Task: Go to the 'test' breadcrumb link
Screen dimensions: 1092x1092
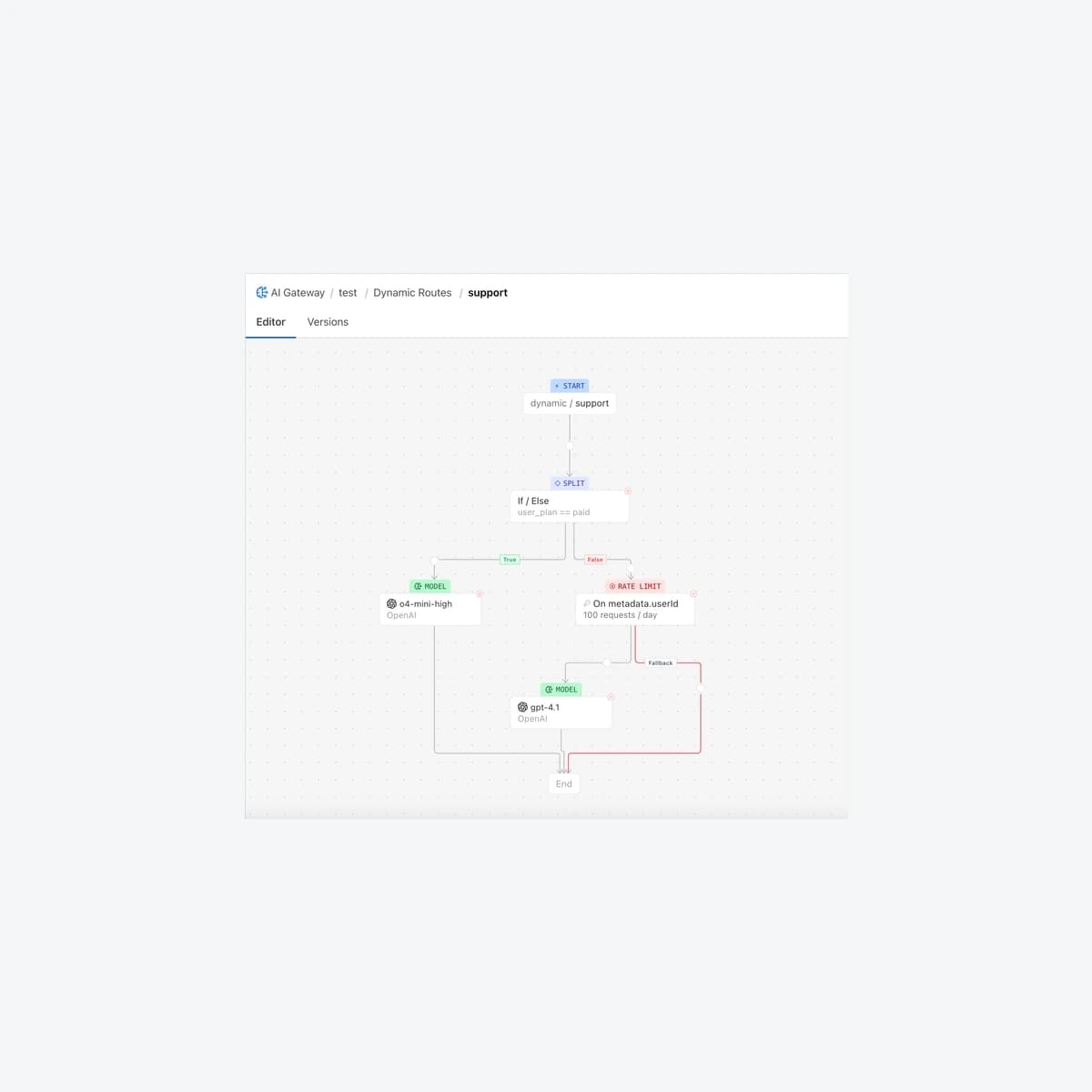Action: 348,293
